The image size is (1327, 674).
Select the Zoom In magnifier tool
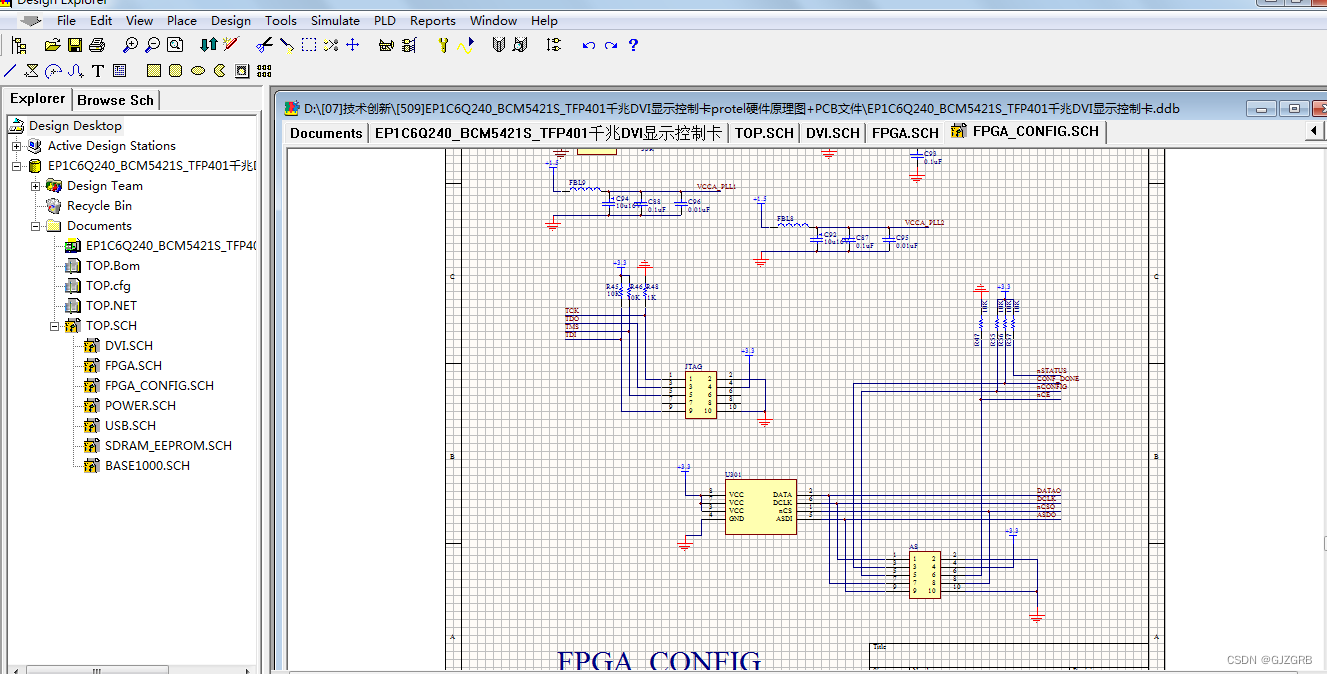point(130,44)
